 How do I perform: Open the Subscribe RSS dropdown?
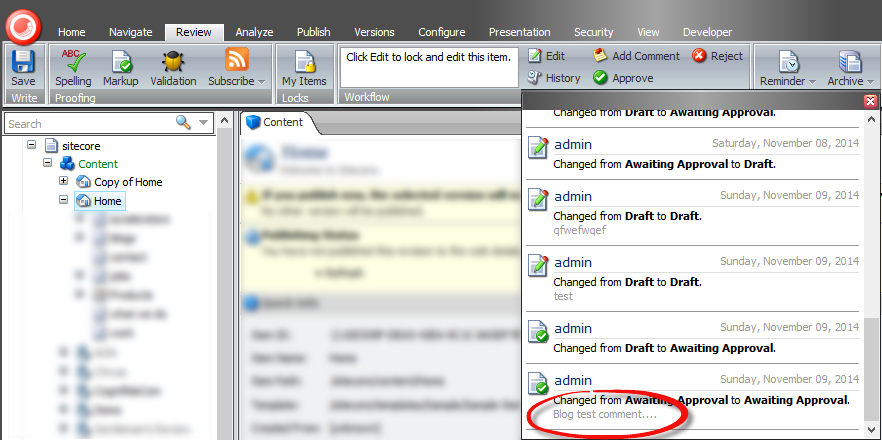point(237,66)
